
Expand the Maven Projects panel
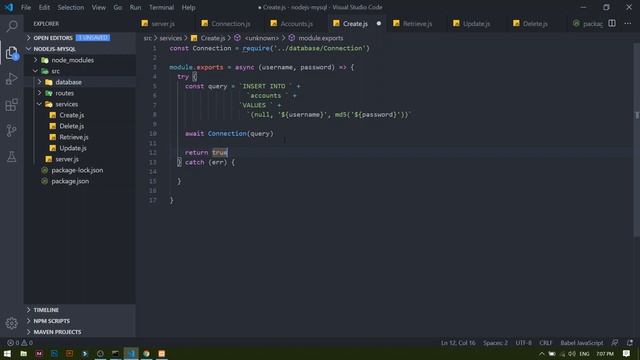pyautogui.click(x=80, y=332)
